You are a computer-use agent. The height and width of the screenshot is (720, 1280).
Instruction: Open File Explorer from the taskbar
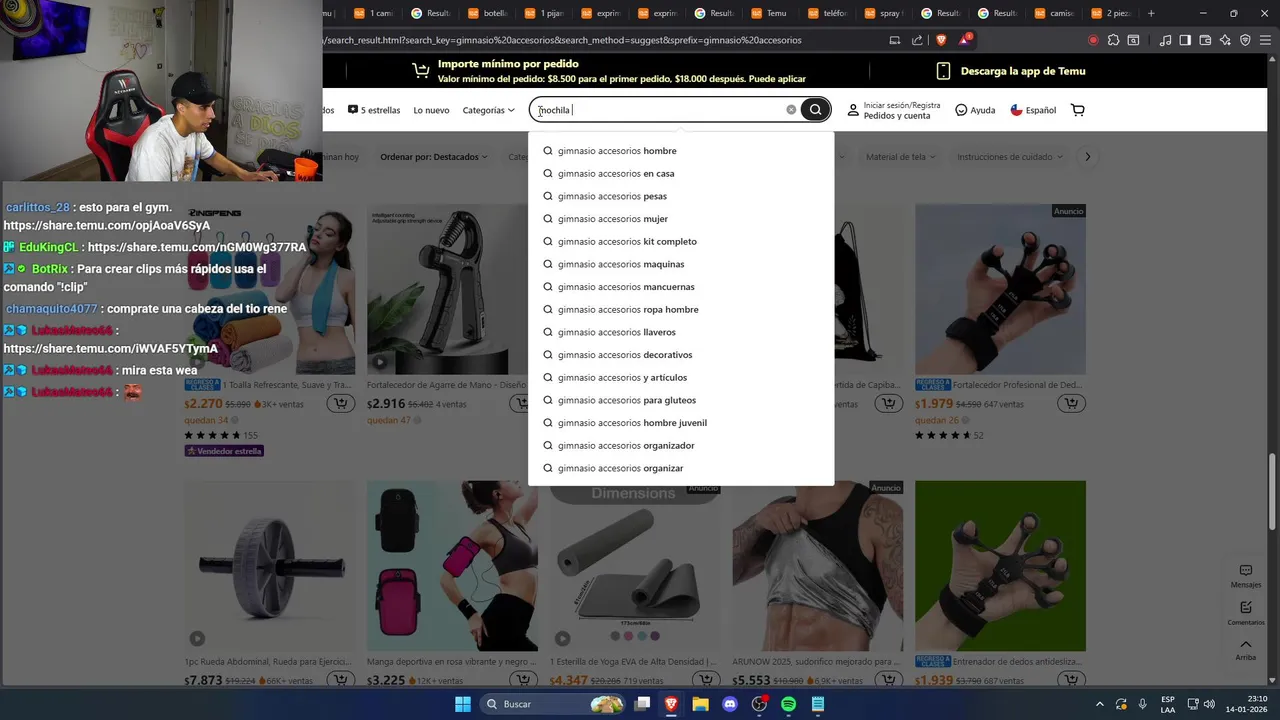701,704
